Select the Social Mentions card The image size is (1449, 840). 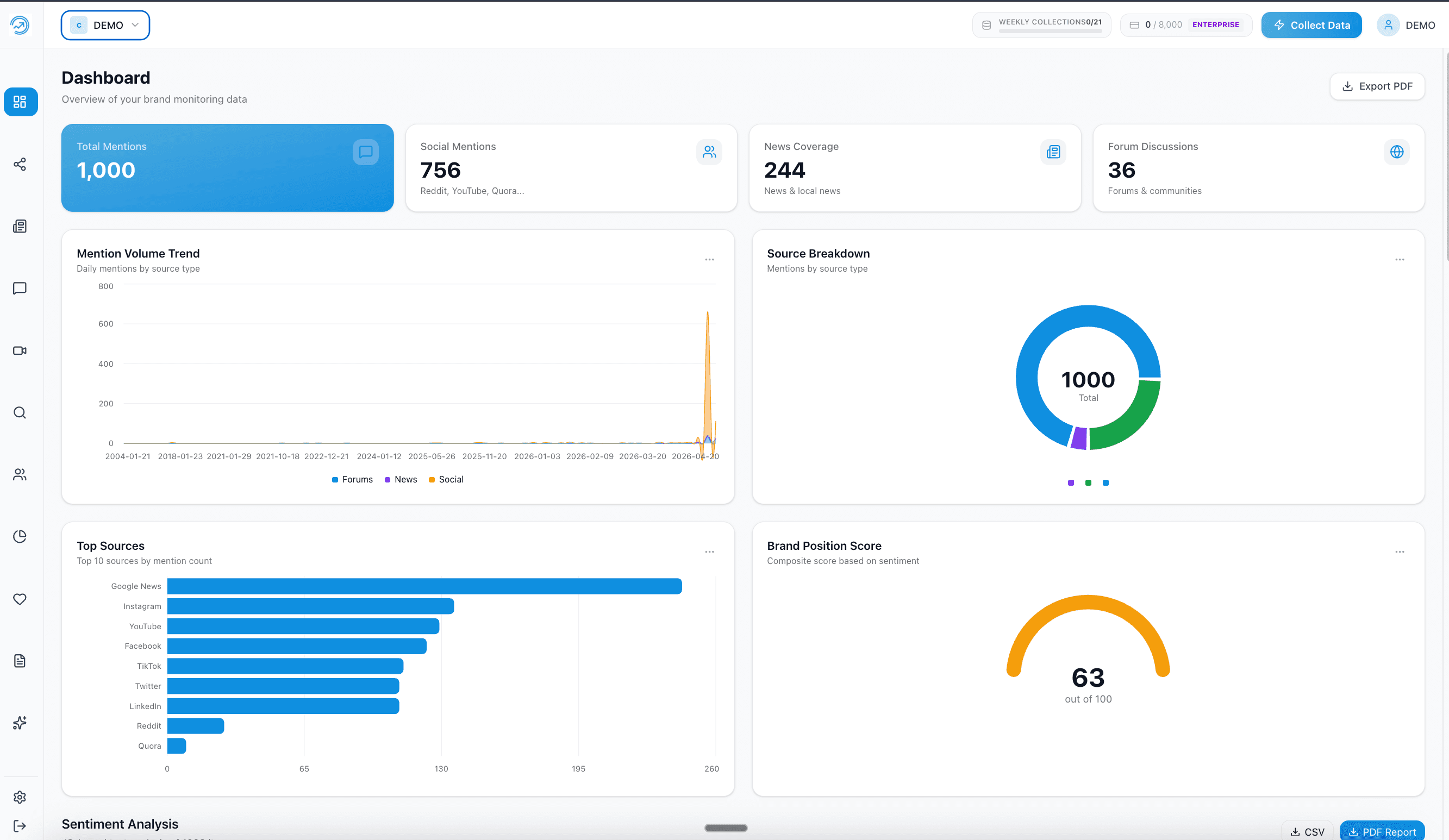tap(572, 168)
